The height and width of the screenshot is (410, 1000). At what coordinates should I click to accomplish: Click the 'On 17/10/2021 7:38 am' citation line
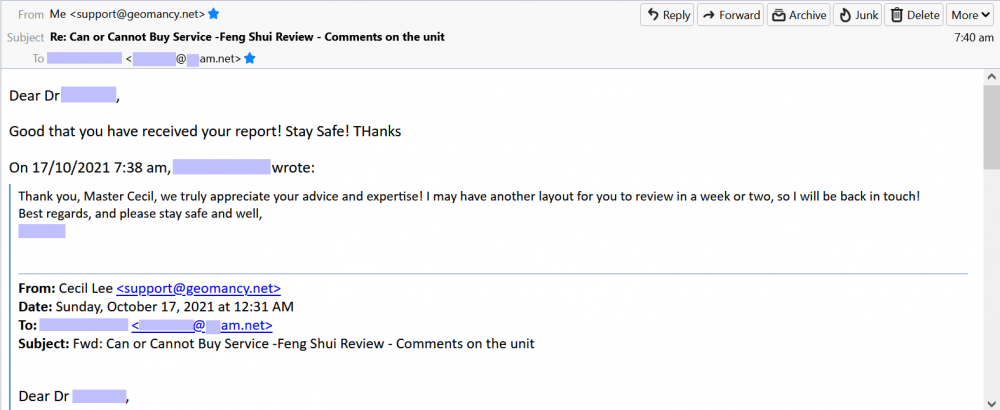click(90, 167)
